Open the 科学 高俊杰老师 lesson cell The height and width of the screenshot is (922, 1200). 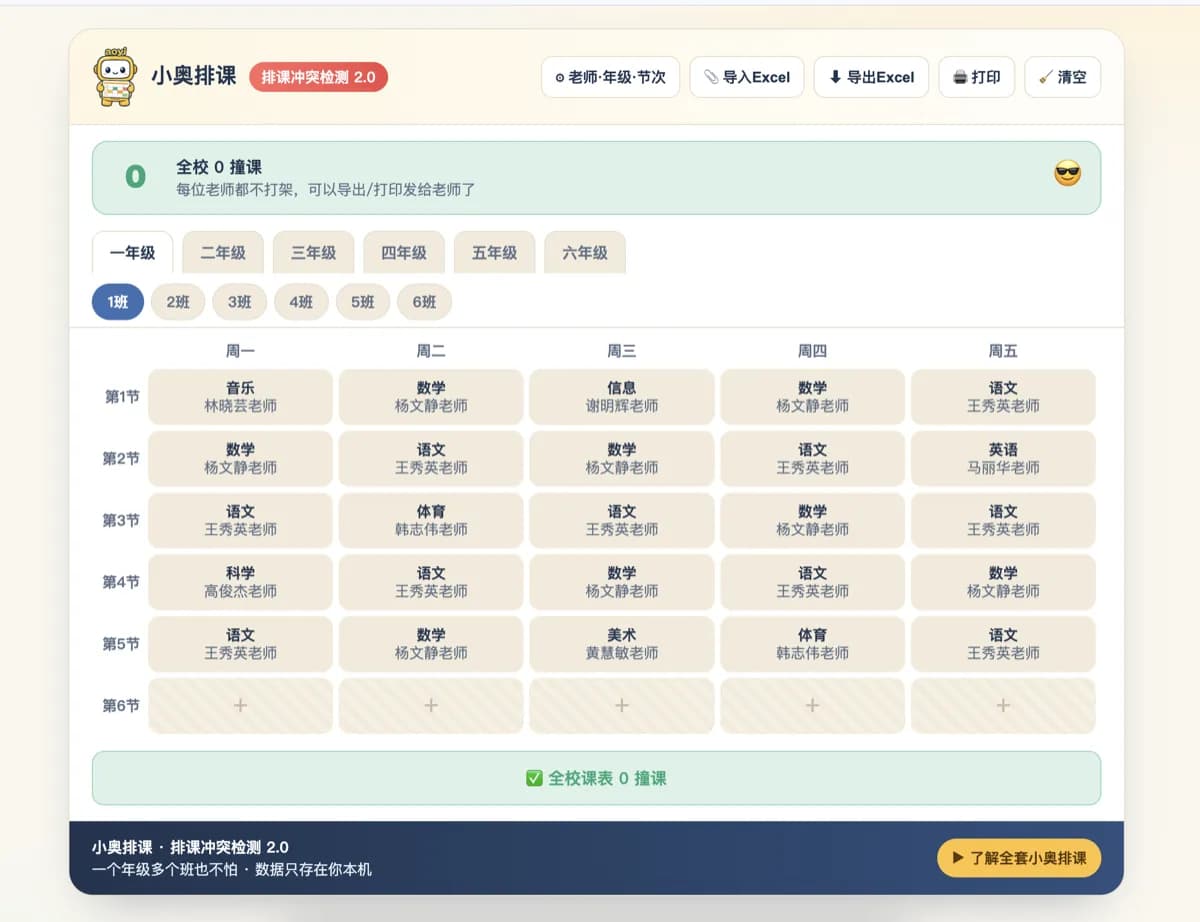240,582
